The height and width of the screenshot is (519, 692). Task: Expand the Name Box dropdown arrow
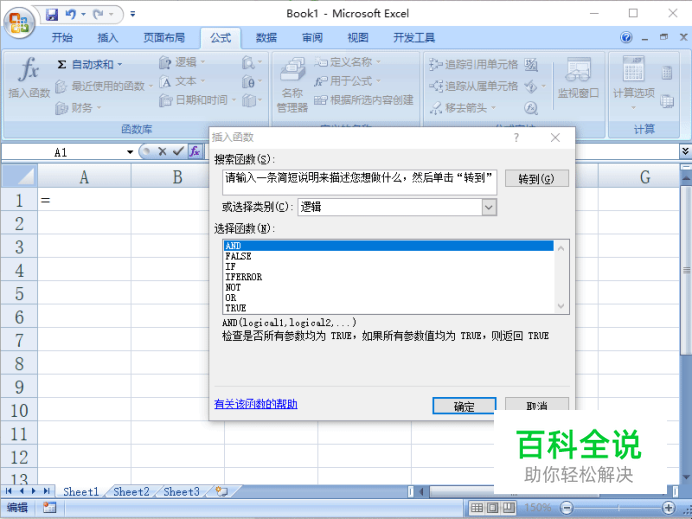[130, 152]
